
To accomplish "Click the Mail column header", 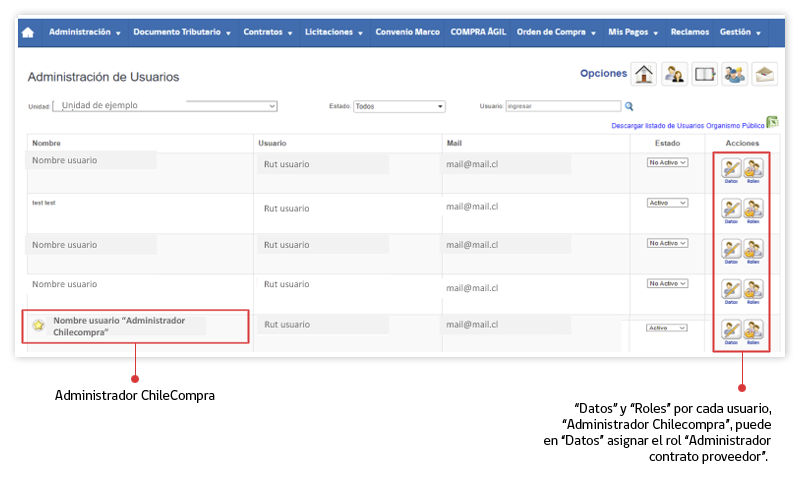I will 454,143.
